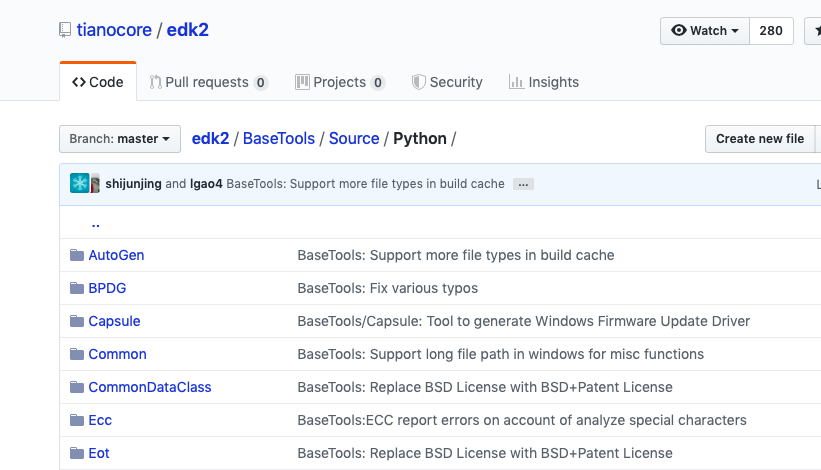
Task: Open Eot row license commit message
Action: (485, 453)
